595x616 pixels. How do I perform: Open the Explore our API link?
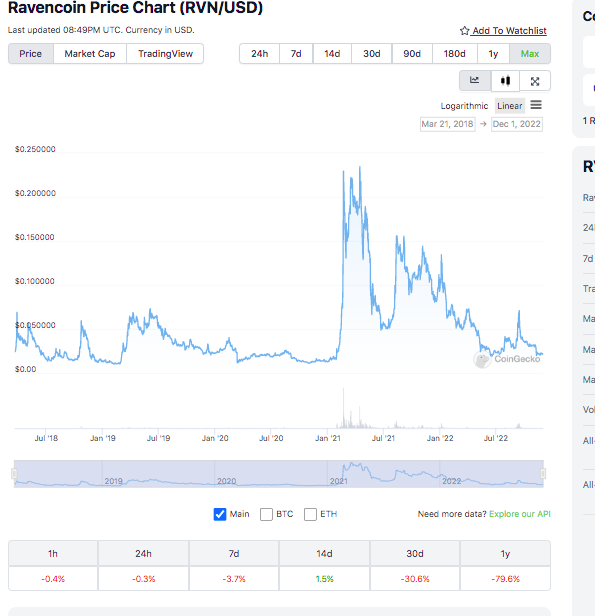(520, 514)
